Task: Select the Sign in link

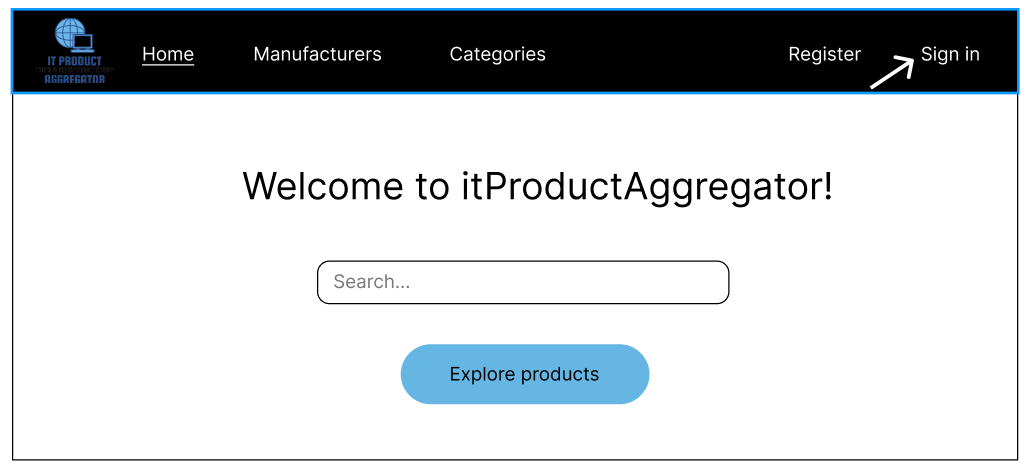Action: [950, 54]
